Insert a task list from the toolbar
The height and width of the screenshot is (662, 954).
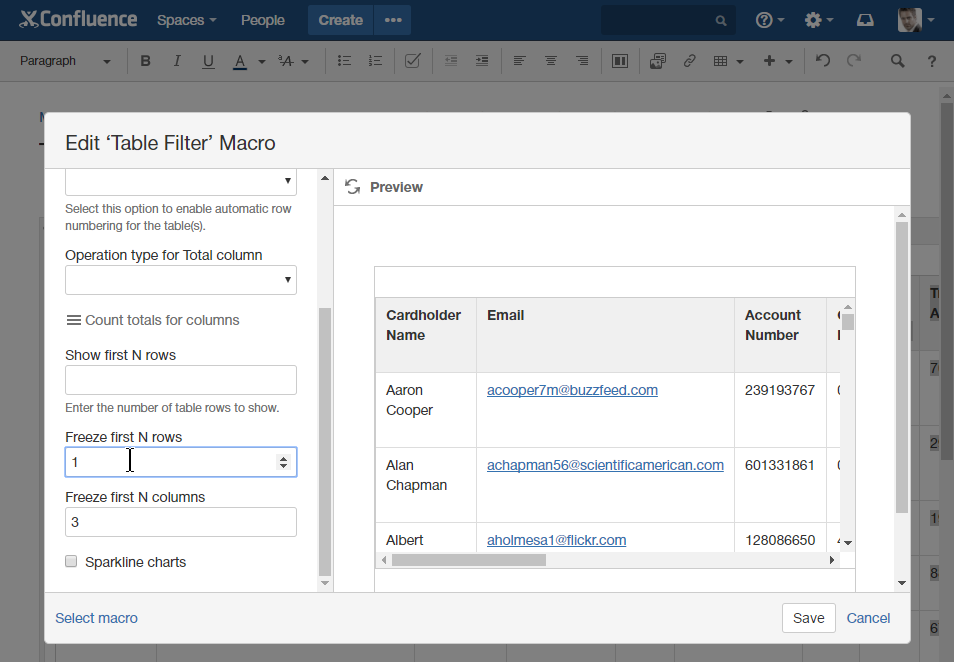click(x=412, y=61)
